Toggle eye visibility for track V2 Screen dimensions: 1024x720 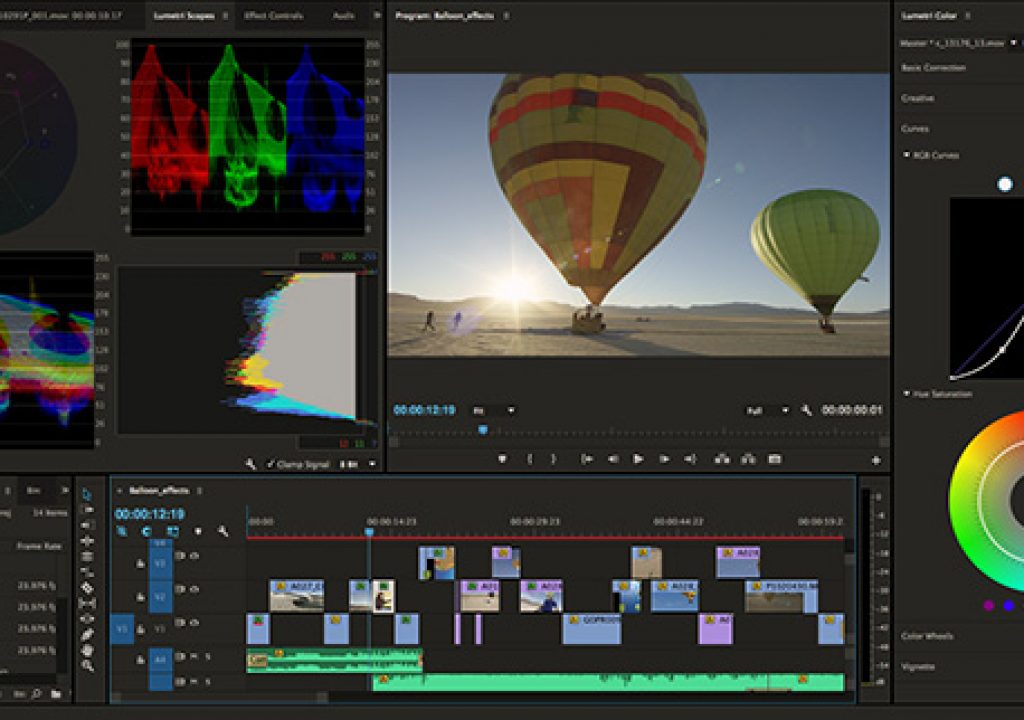[x=195, y=589]
